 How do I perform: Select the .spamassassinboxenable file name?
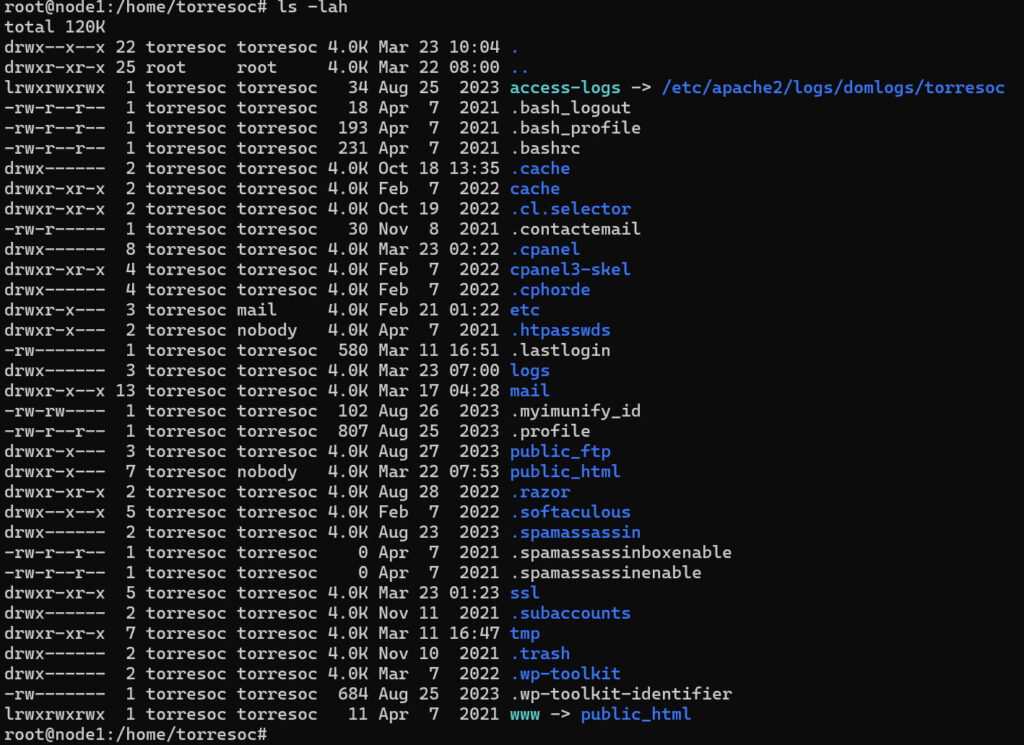(620, 552)
